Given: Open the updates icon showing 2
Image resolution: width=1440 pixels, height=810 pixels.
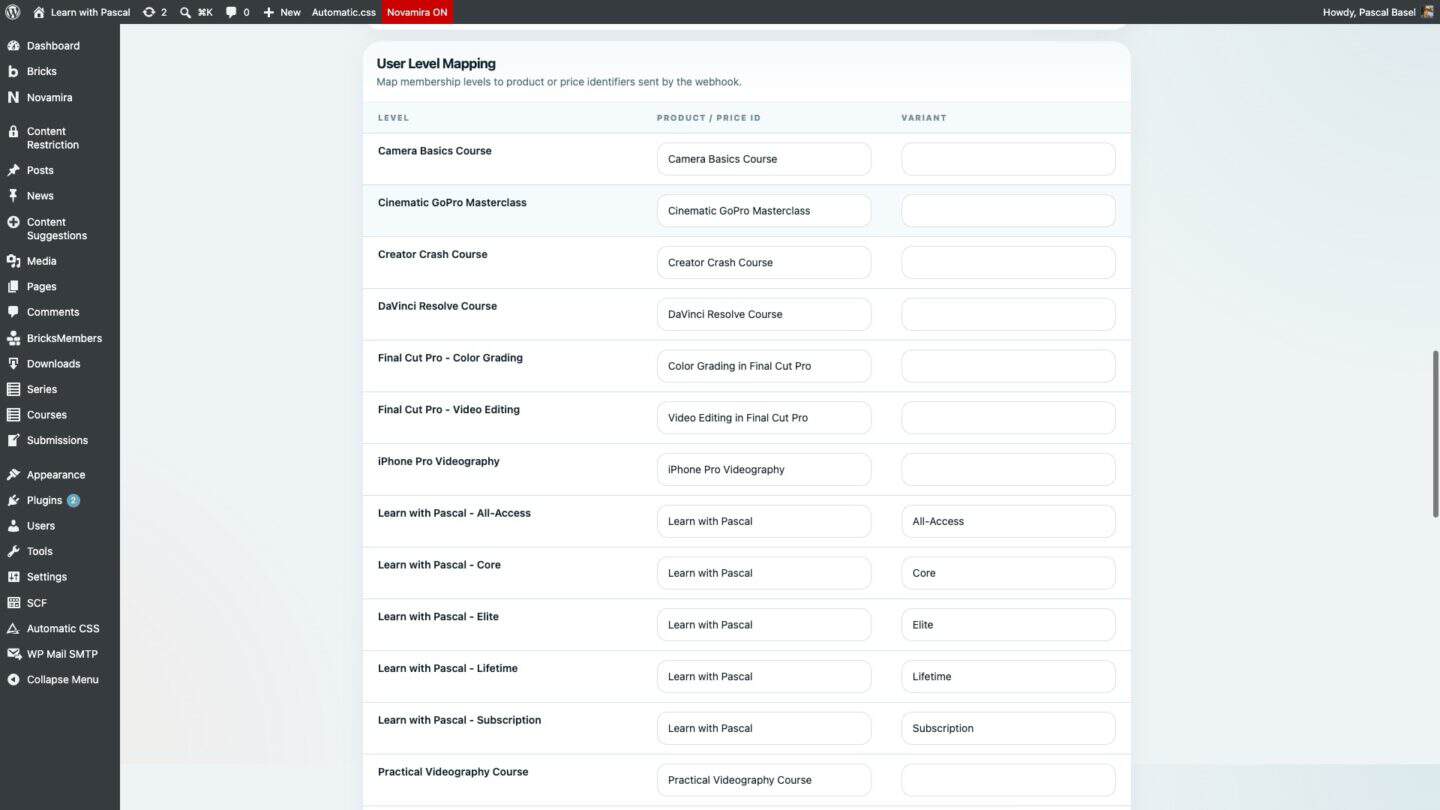Looking at the screenshot, I should coord(149,12).
